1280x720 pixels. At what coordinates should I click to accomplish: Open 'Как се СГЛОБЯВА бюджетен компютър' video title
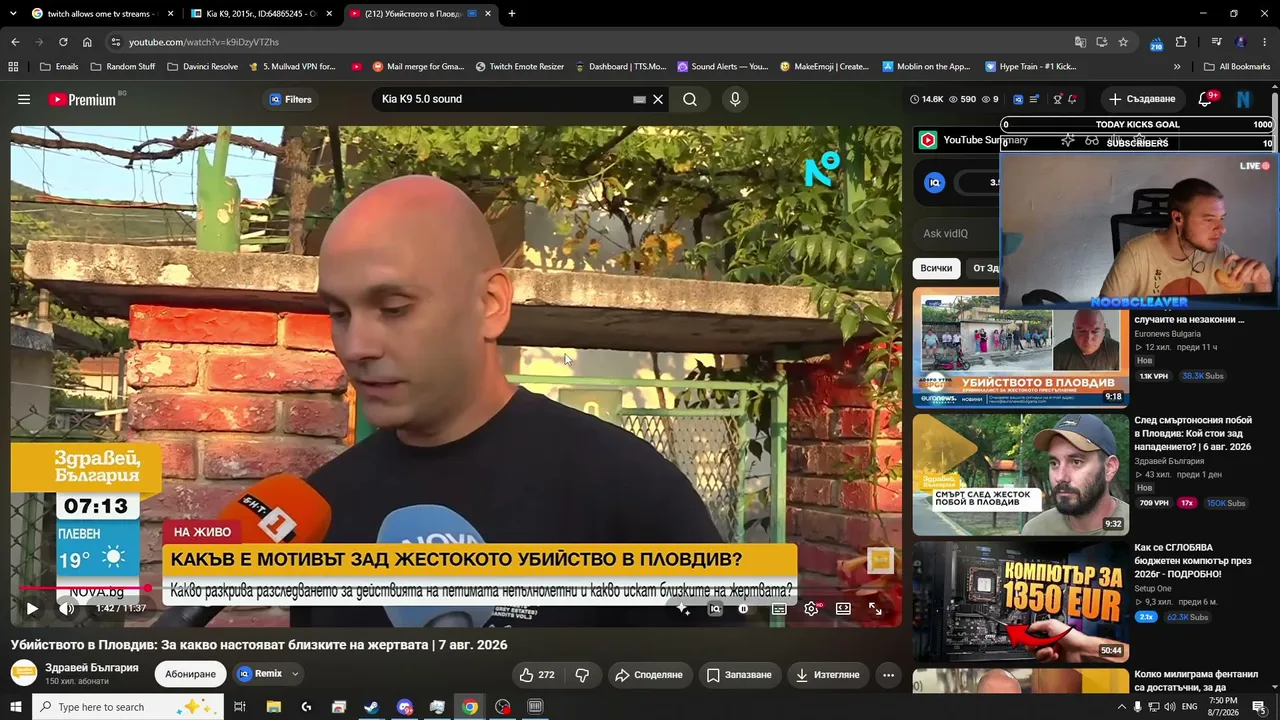tap(1193, 561)
